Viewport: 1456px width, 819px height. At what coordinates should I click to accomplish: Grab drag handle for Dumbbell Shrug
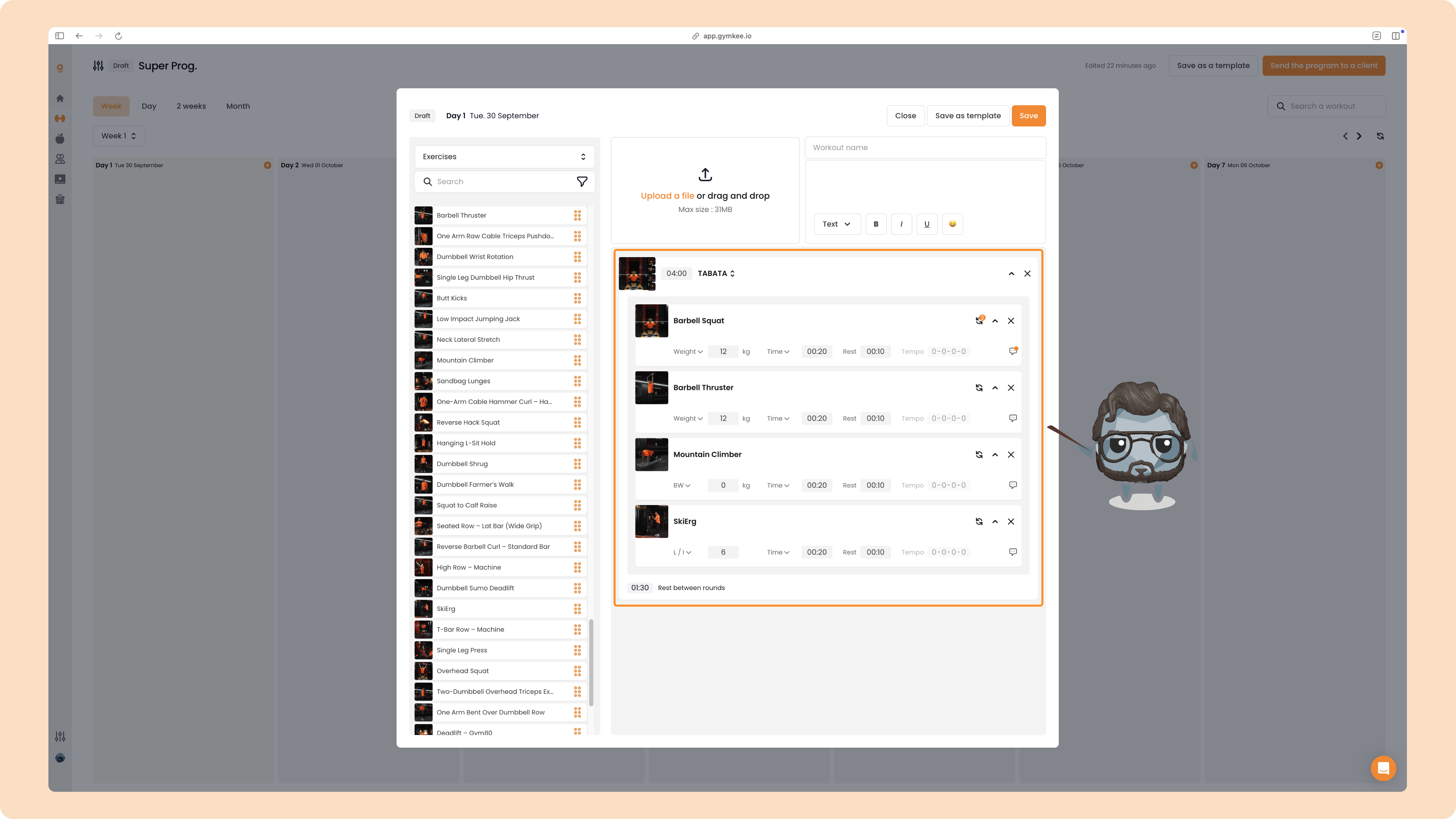click(x=577, y=464)
